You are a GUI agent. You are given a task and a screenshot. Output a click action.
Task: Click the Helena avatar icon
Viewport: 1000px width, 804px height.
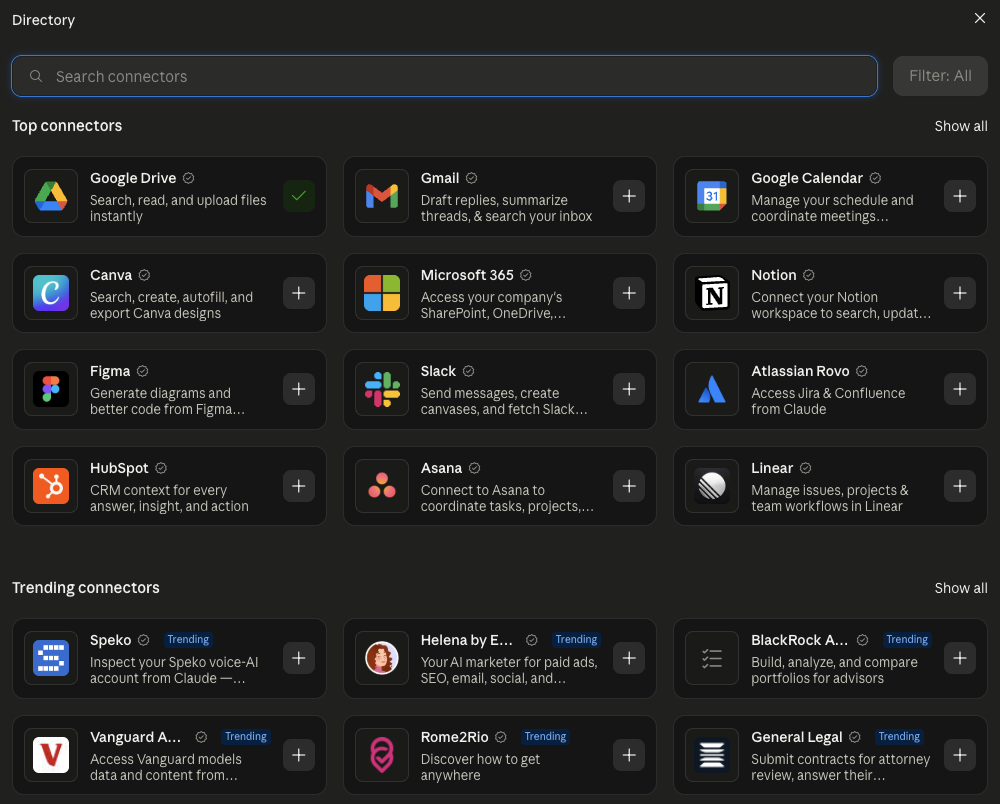[x=382, y=658]
